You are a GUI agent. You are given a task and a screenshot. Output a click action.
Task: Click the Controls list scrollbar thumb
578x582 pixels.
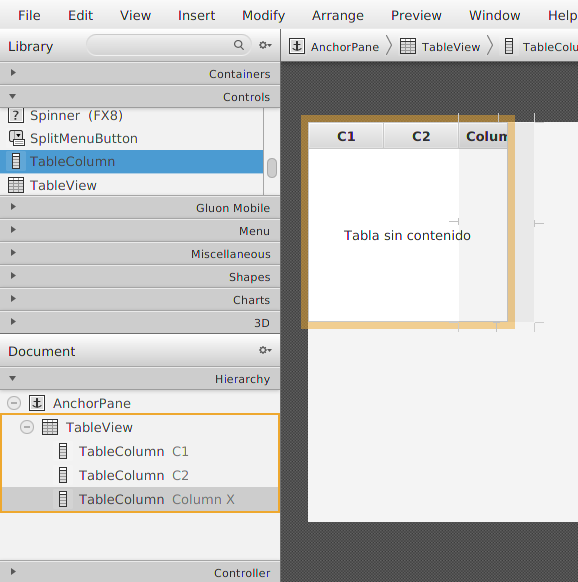pyautogui.click(x=272, y=168)
